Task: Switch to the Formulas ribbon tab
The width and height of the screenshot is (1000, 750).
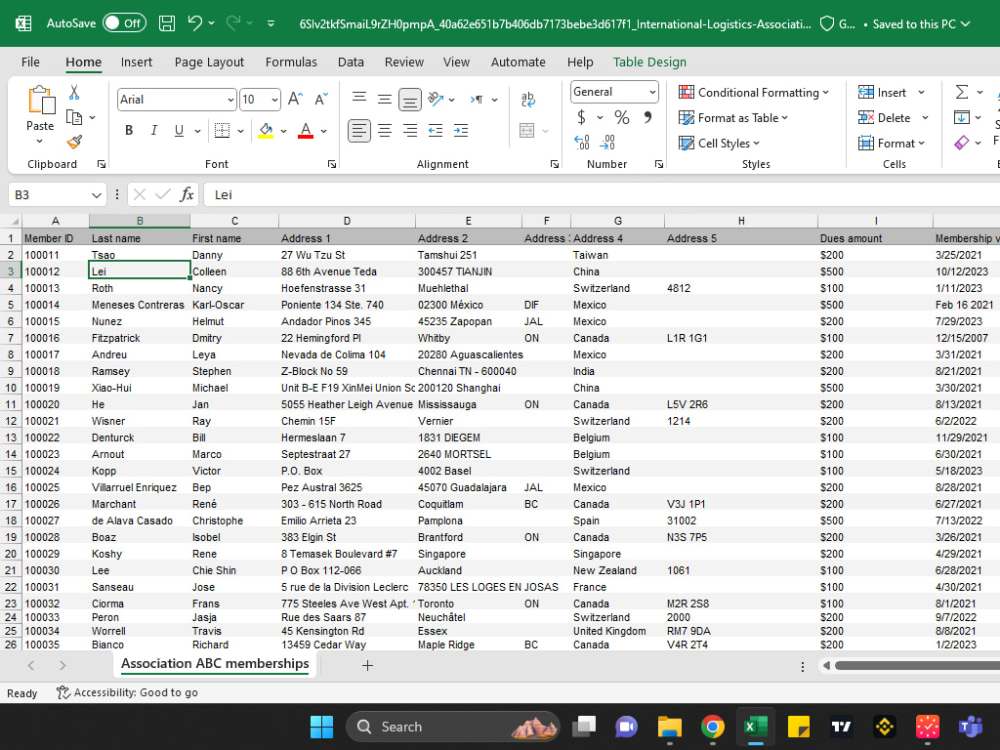Action: click(291, 62)
